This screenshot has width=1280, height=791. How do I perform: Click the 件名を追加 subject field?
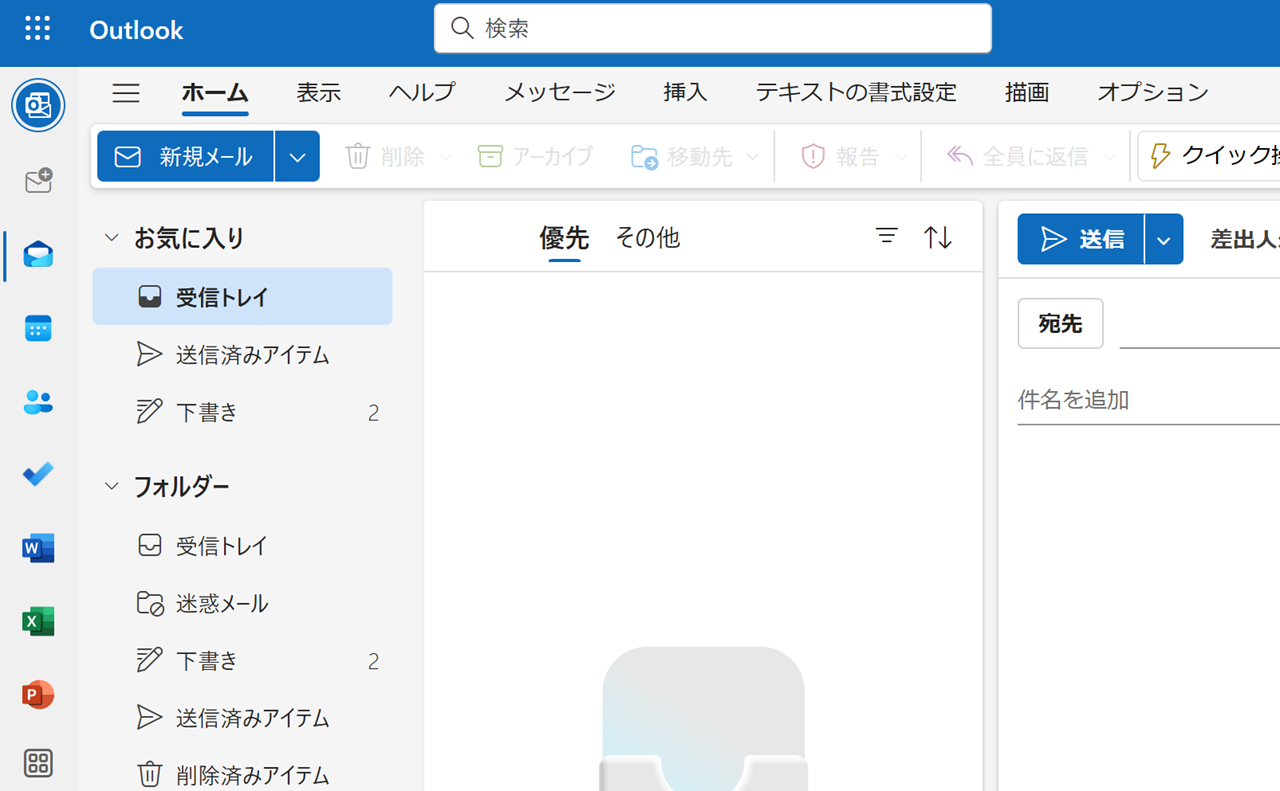[1072, 399]
